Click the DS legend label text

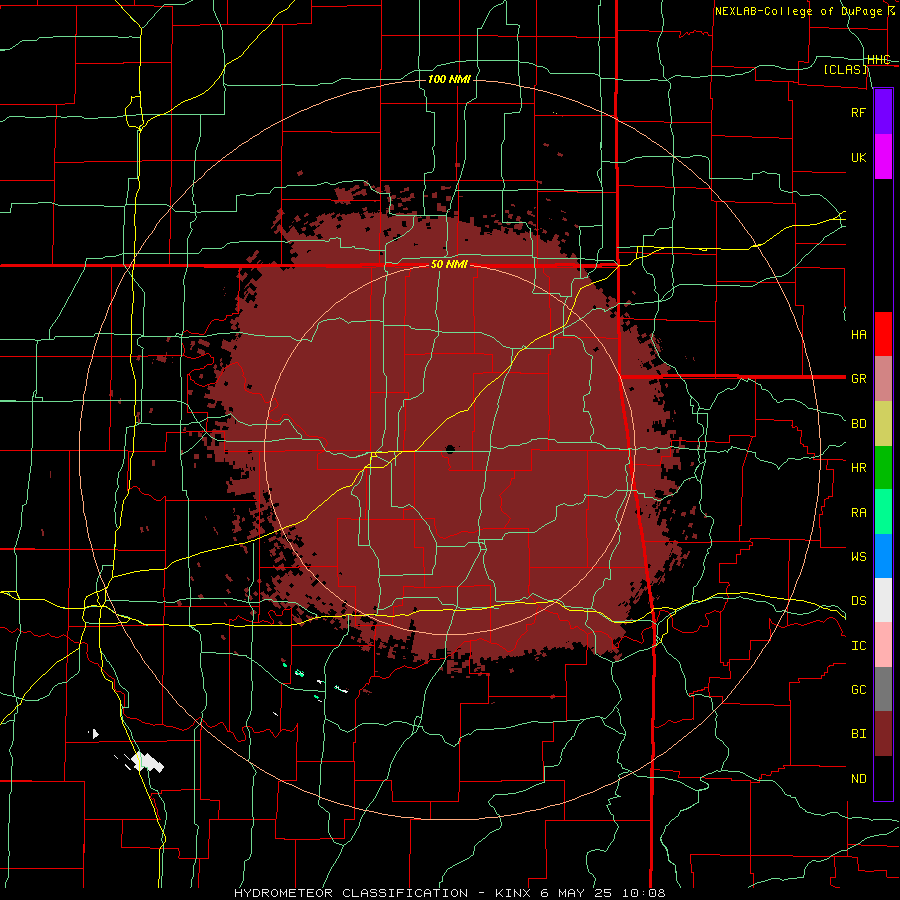point(858,601)
